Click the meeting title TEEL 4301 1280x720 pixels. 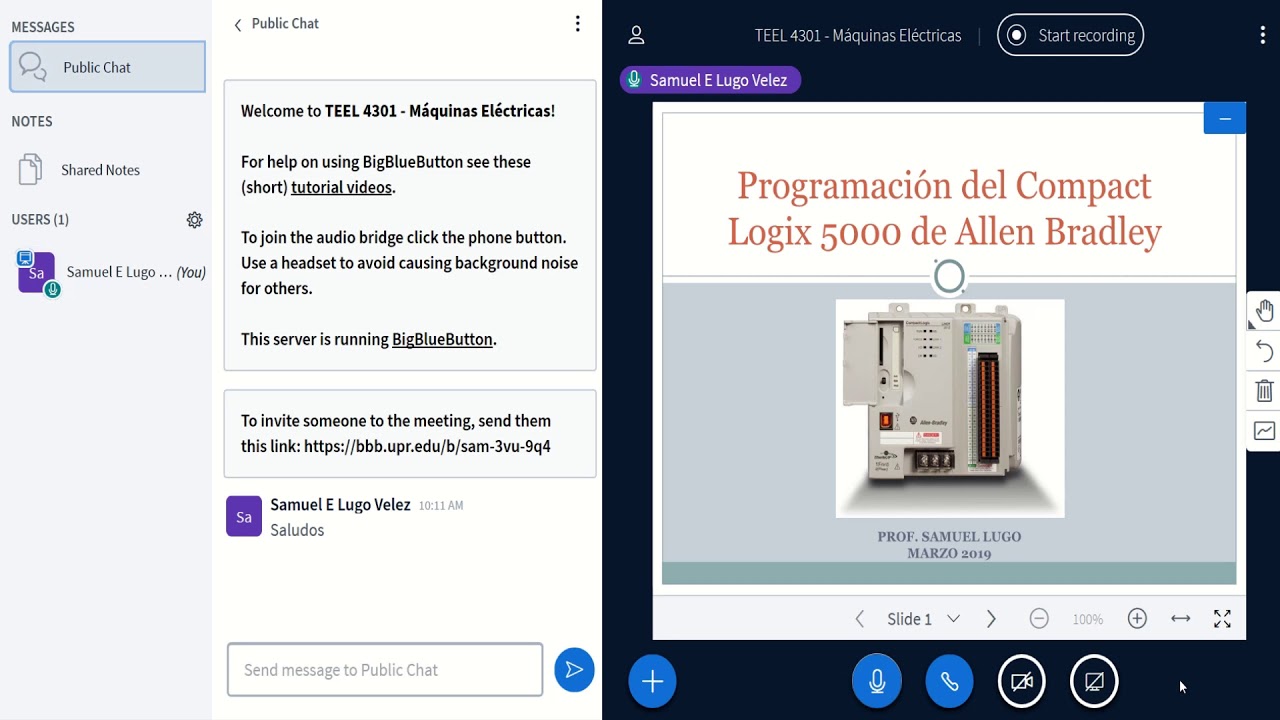(x=858, y=36)
